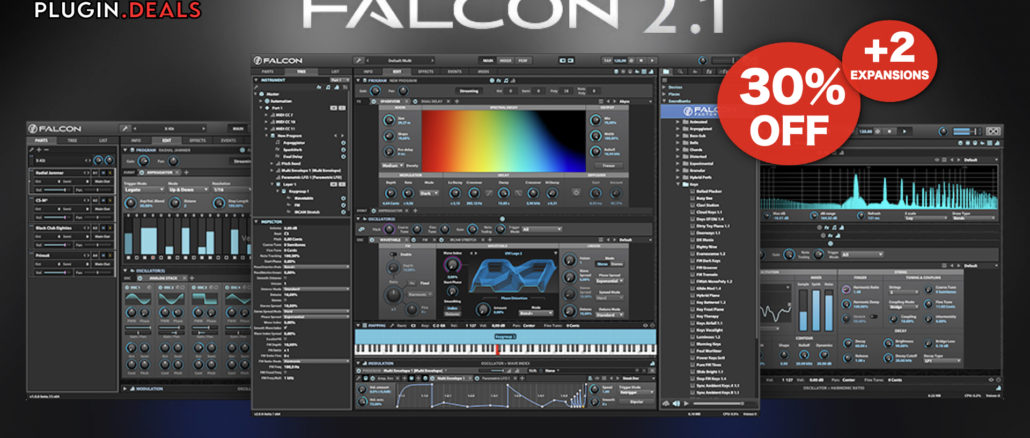
Task: Switch to the PERF view in center window
Action: 524,60
